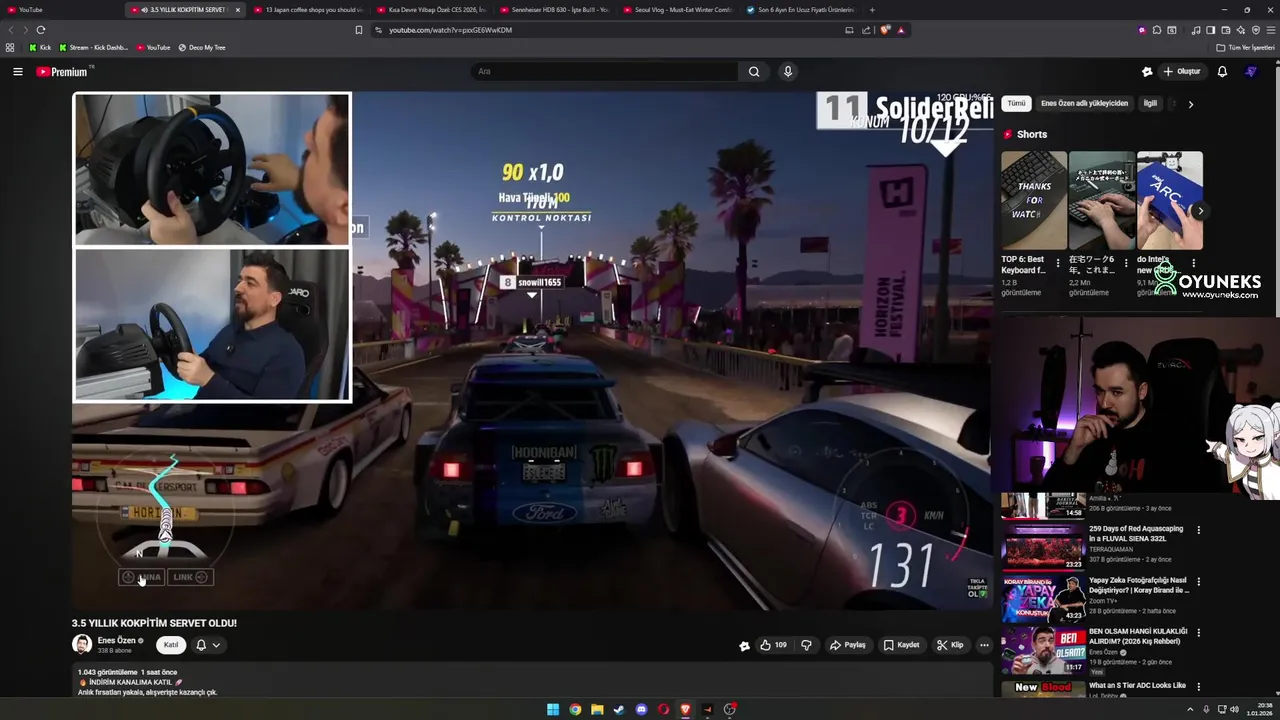Screen dimensions: 1280x720
Task: Switch to 'Seoul Vlog - Must-Eat Winter' tab
Action: click(676, 10)
